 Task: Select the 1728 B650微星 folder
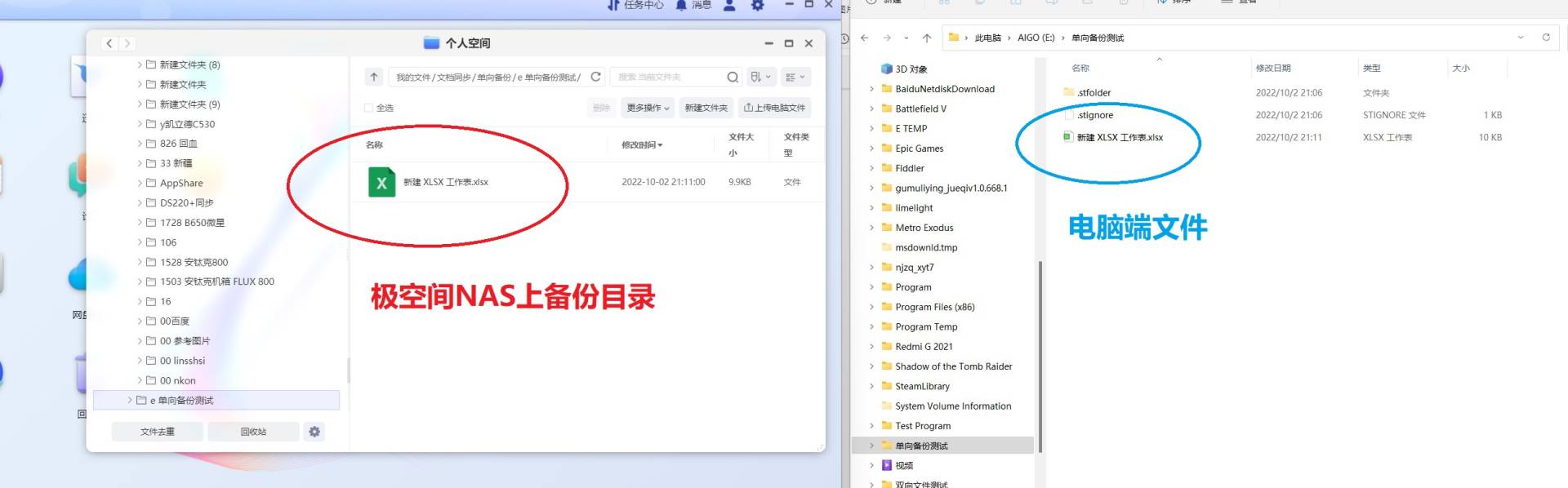pos(193,222)
